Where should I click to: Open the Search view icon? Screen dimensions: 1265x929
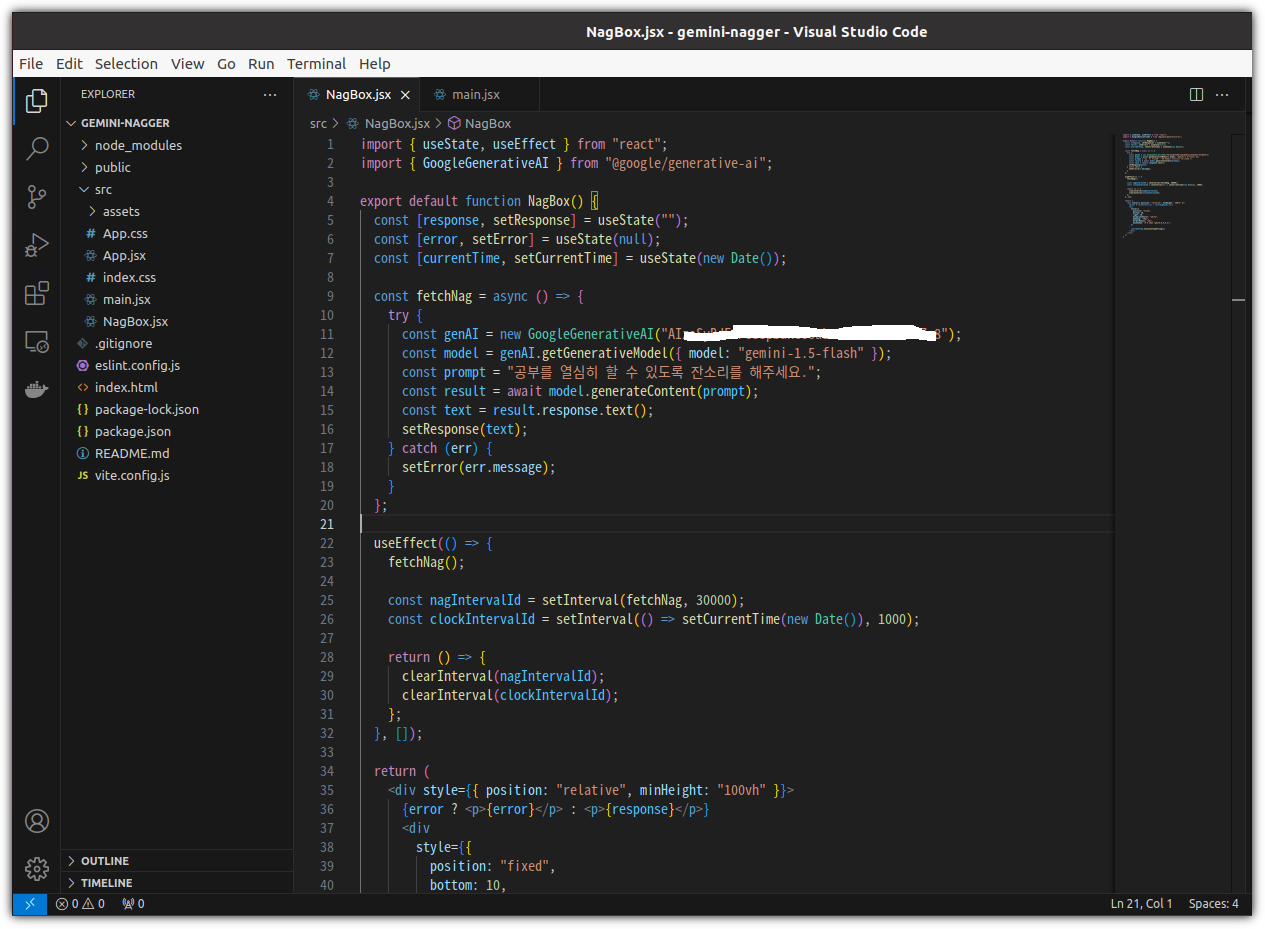click(37, 149)
